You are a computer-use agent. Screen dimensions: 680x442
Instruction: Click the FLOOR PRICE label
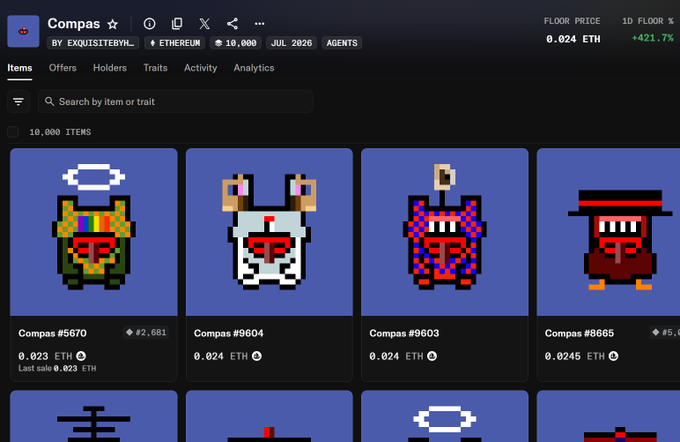[572, 21]
